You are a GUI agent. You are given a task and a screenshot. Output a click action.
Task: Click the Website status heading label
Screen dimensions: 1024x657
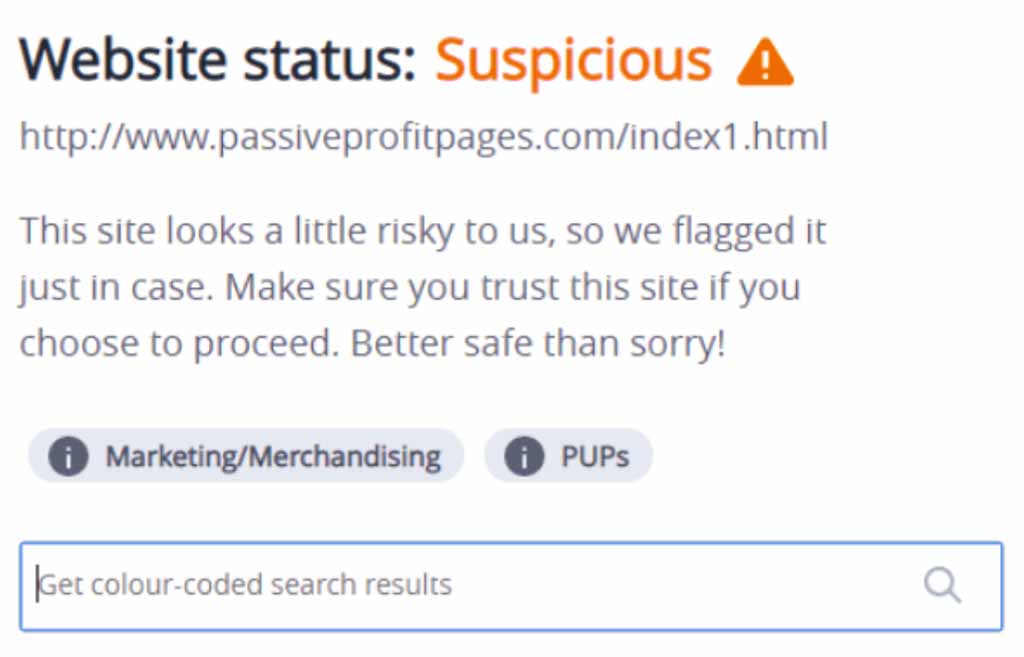(217, 60)
